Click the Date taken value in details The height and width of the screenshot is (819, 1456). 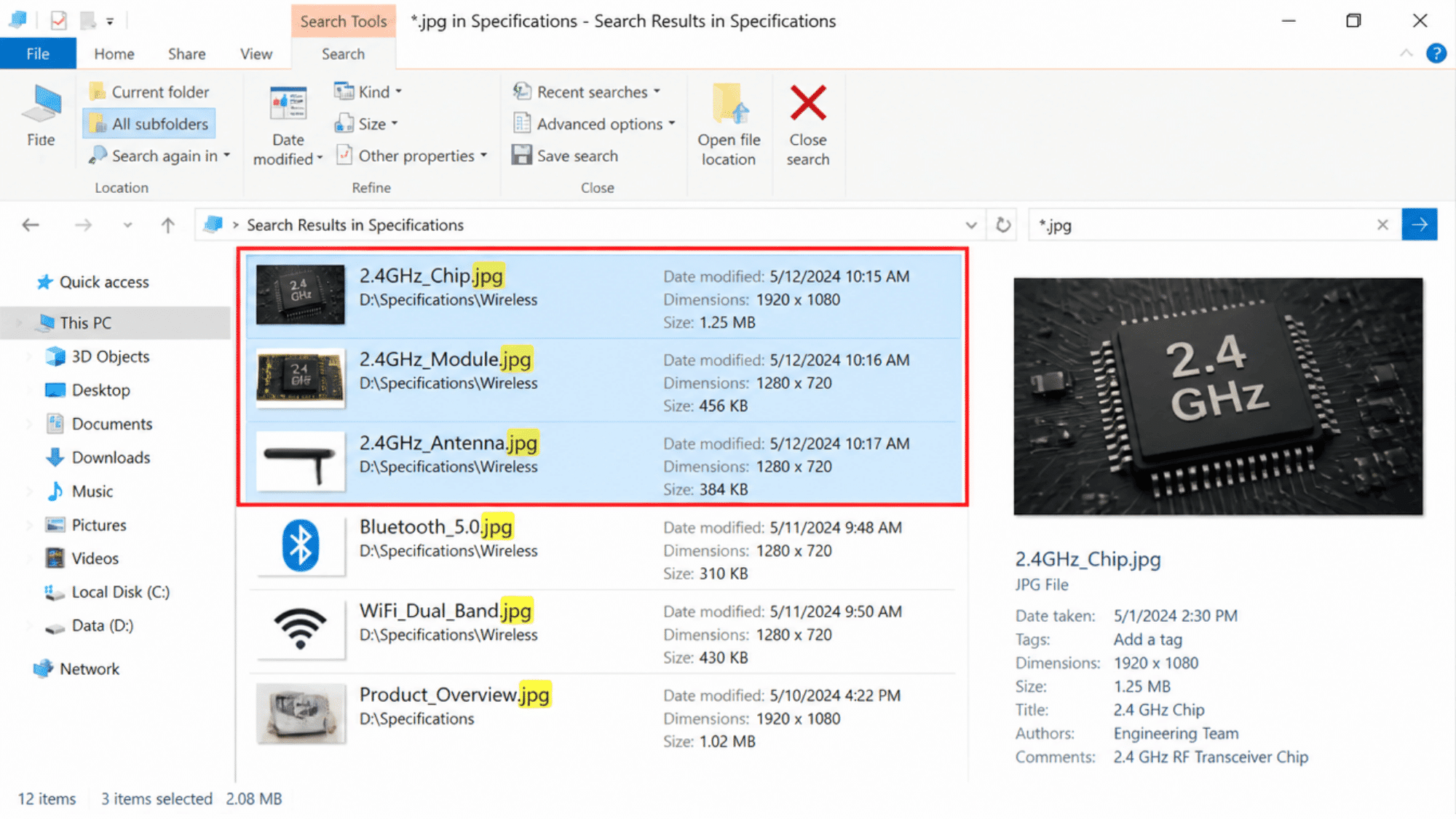[1175, 616]
